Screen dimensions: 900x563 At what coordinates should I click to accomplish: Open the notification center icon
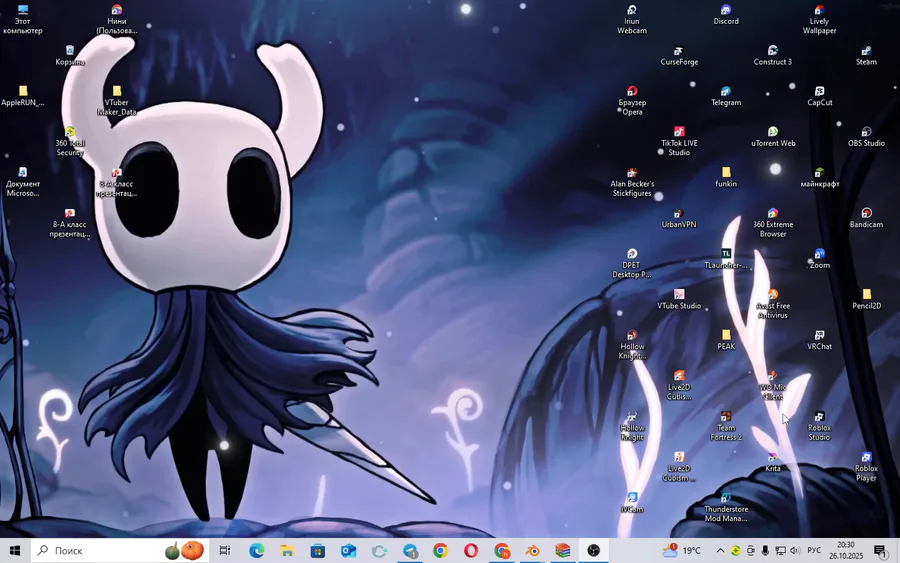point(881,551)
